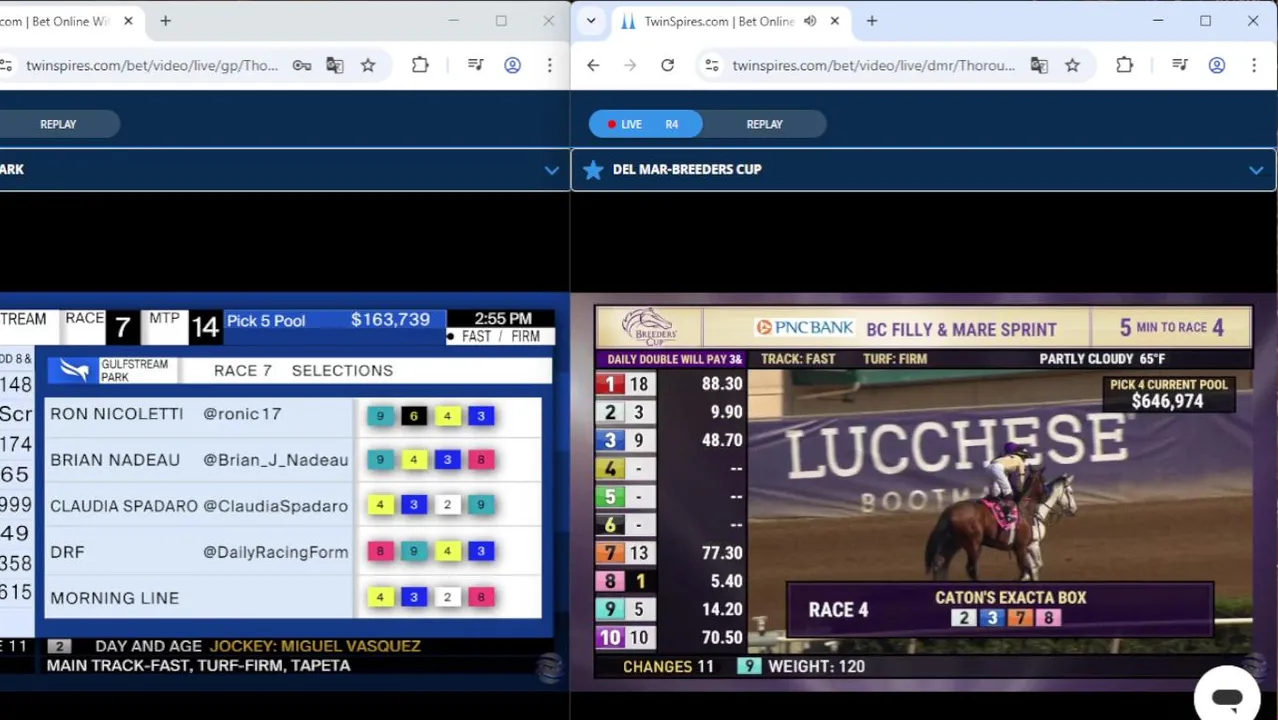Open Chrome three-dot menu in right window

tap(1254, 66)
